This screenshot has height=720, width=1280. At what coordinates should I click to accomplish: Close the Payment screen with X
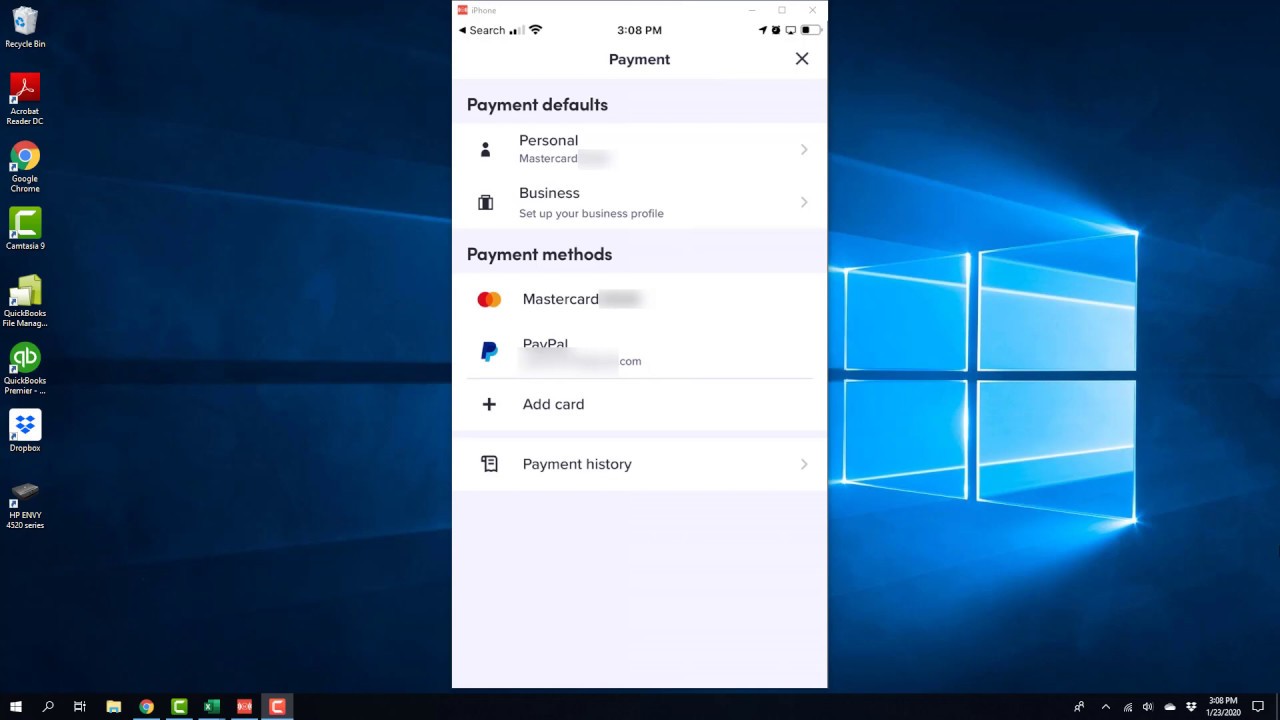tap(802, 59)
